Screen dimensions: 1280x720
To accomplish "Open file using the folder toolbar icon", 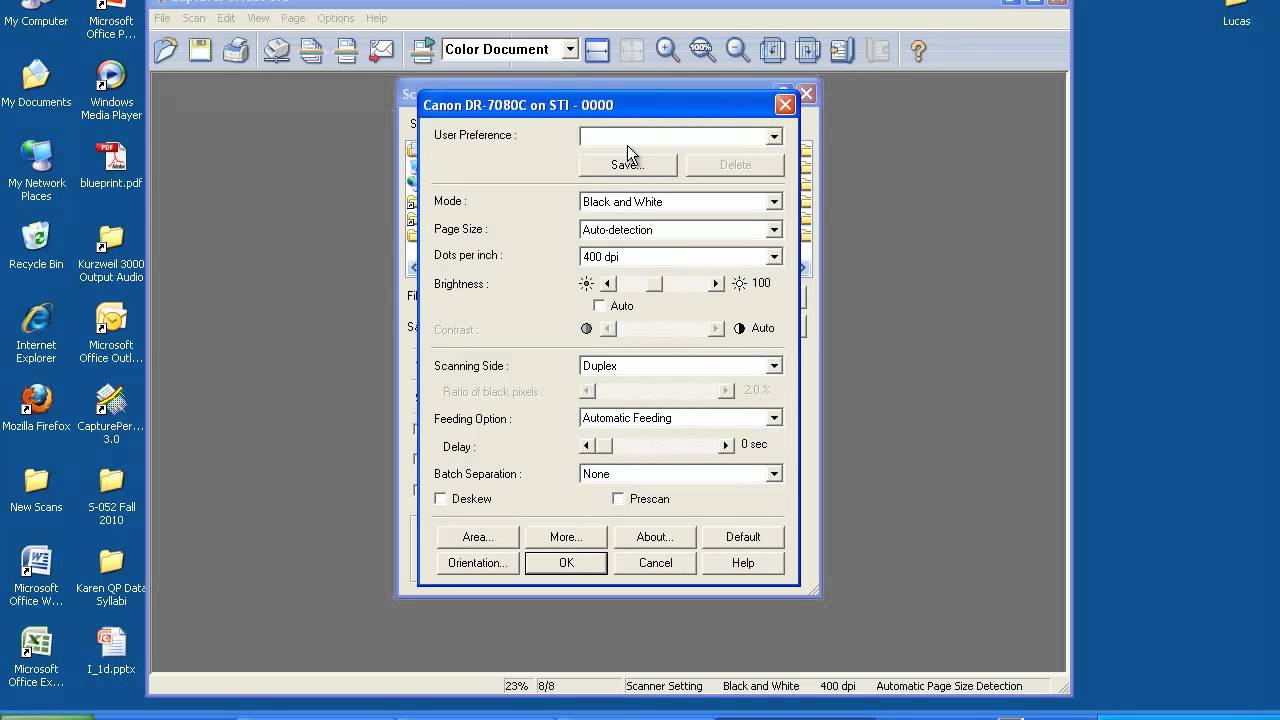I will pyautogui.click(x=166, y=50).
